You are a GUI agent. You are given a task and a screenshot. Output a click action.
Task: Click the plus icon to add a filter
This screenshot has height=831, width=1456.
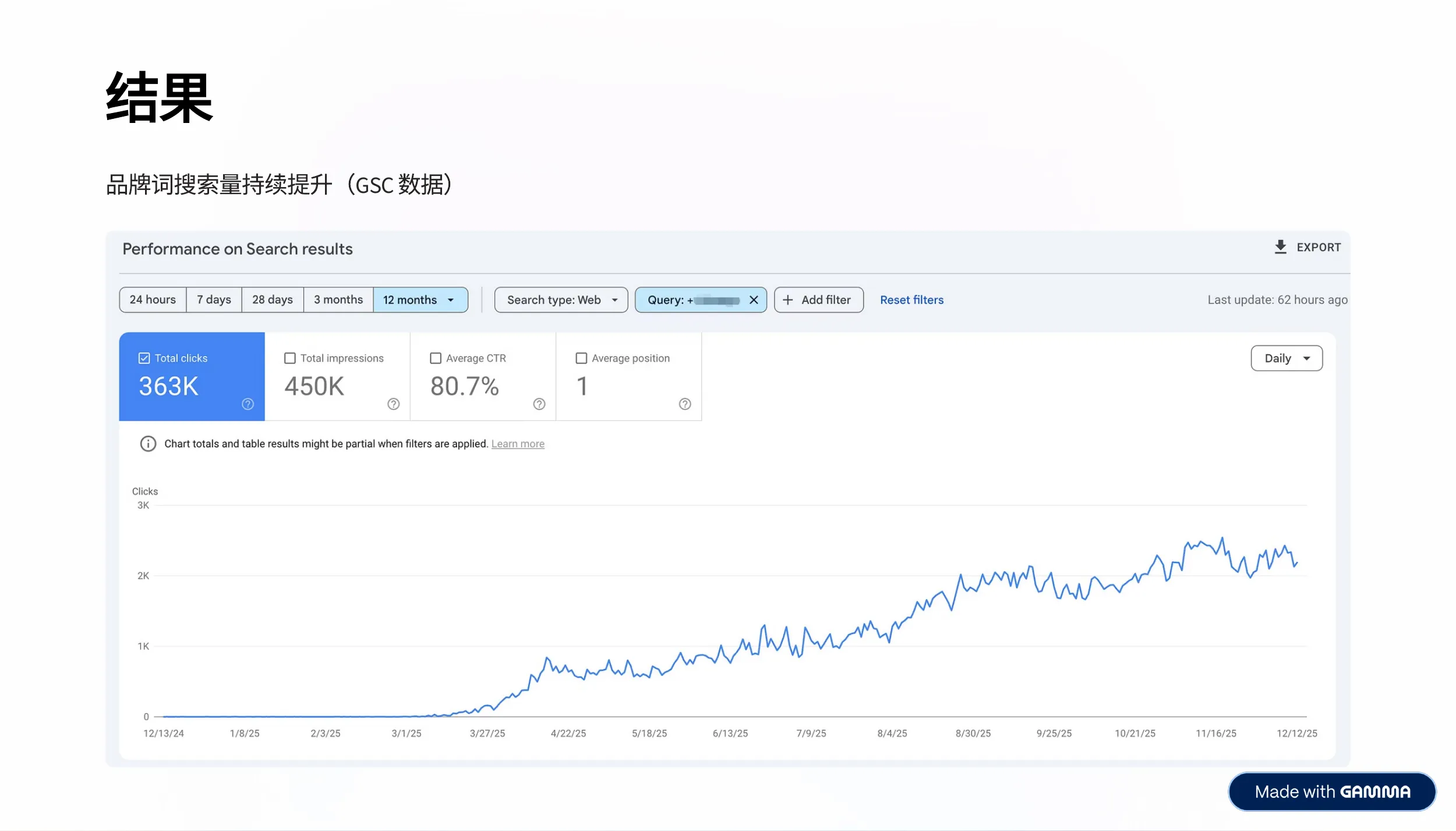pos(788,300)
